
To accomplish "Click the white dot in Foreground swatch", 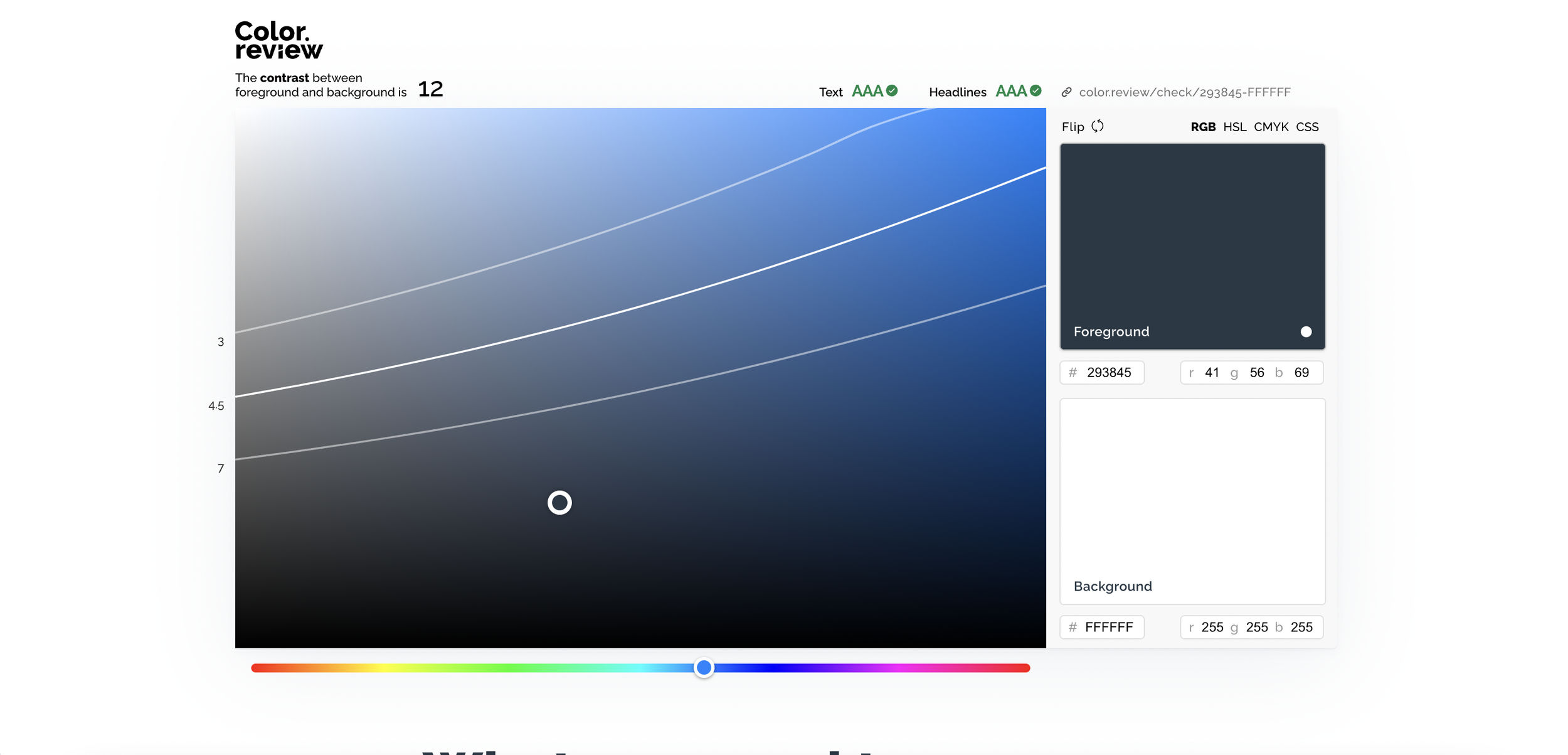I will click(1306, 331).
